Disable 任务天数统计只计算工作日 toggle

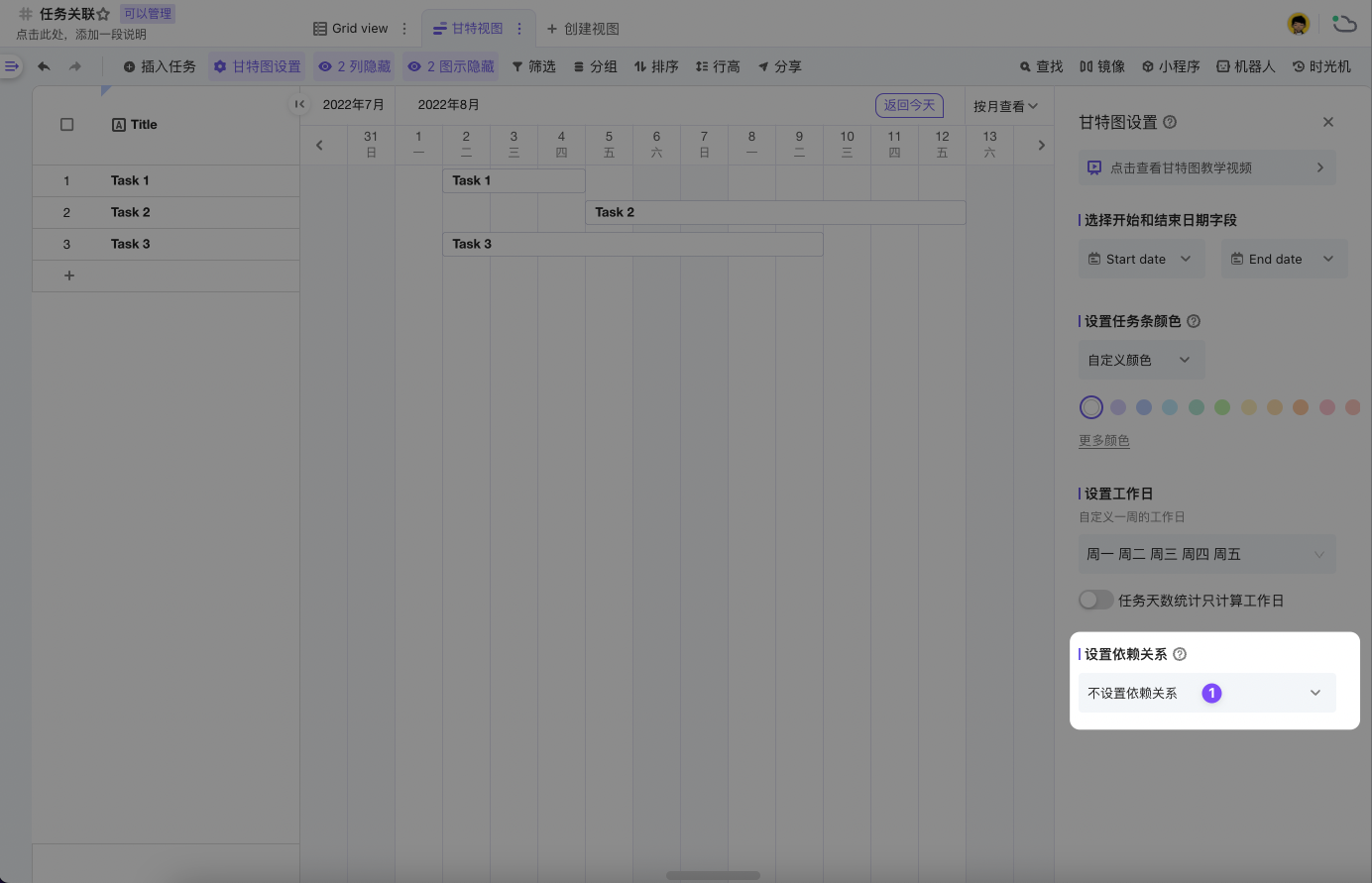click(x=1095, y=600)
